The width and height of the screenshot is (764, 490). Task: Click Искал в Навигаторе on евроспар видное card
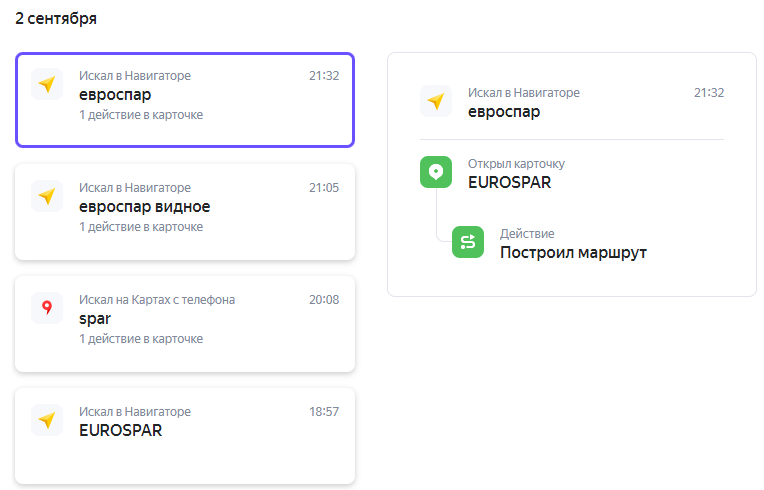click(x=135, y=188)
